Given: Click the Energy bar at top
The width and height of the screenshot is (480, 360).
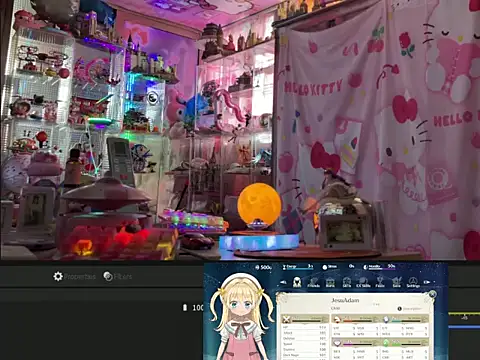Looking at the screenshot, I should 298,267.
